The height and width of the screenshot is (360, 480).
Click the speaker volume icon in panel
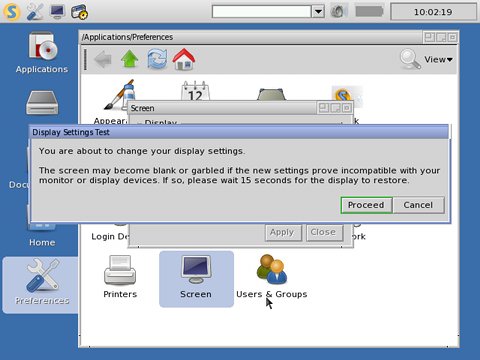click(x=338, y=12)
